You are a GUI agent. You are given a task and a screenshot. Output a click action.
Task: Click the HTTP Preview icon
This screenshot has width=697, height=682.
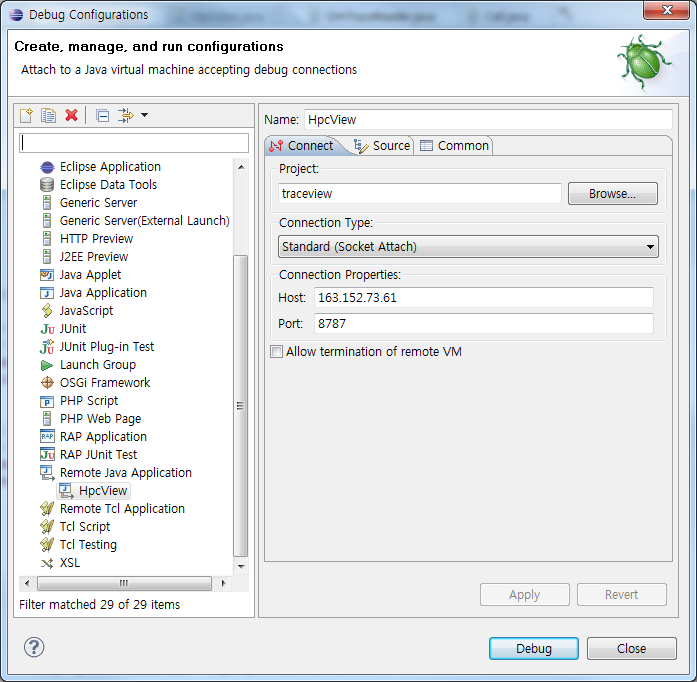(47, 239)
